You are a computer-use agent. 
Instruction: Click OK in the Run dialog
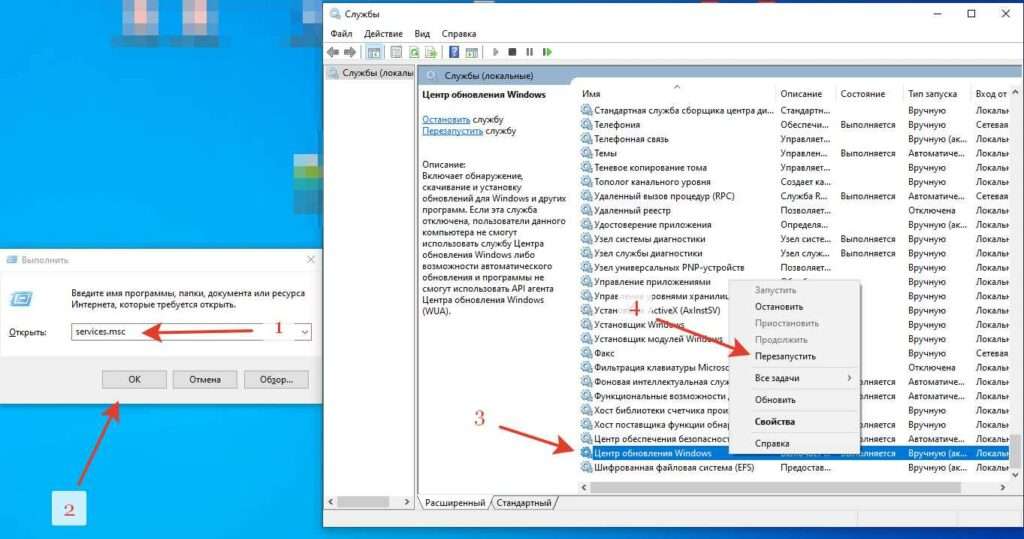134,379
